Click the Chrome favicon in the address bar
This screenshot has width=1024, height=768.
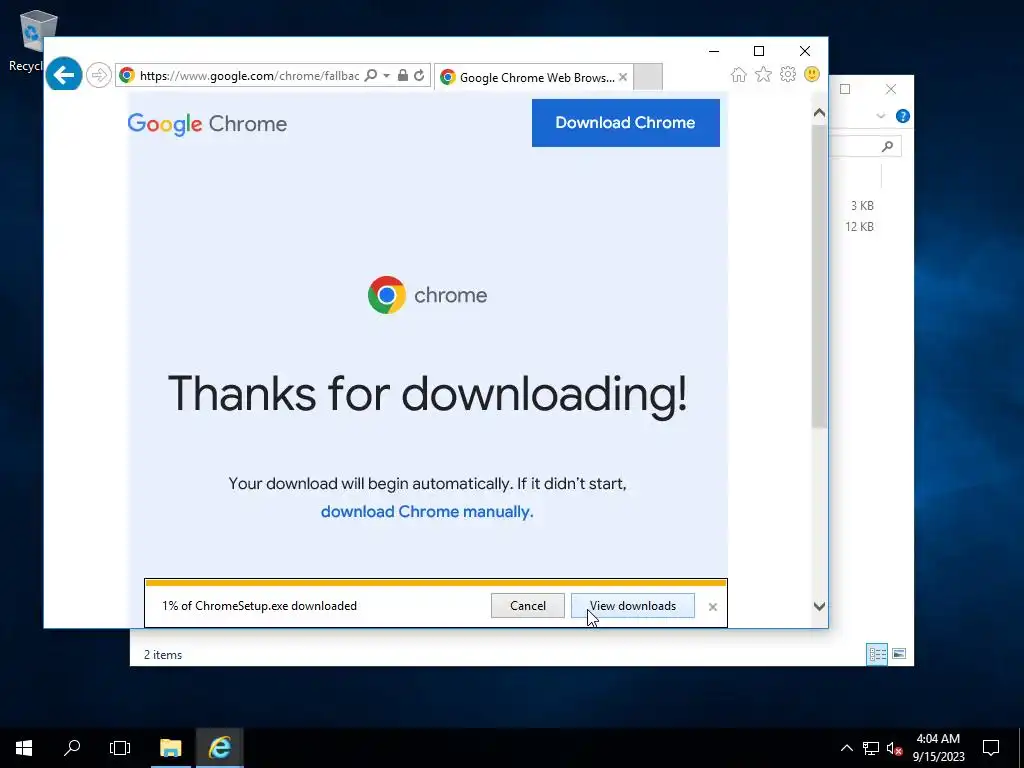127,76
